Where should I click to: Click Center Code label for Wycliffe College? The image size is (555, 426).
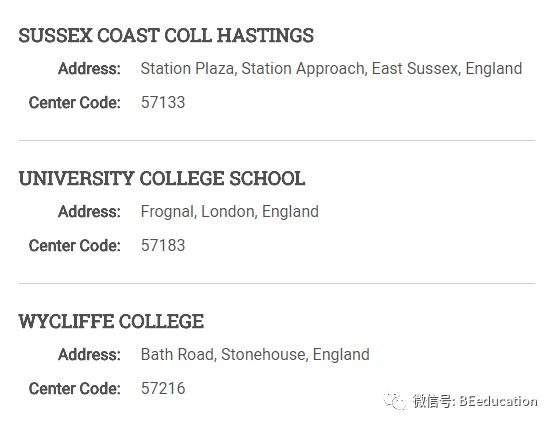click(x=75, y=388)
